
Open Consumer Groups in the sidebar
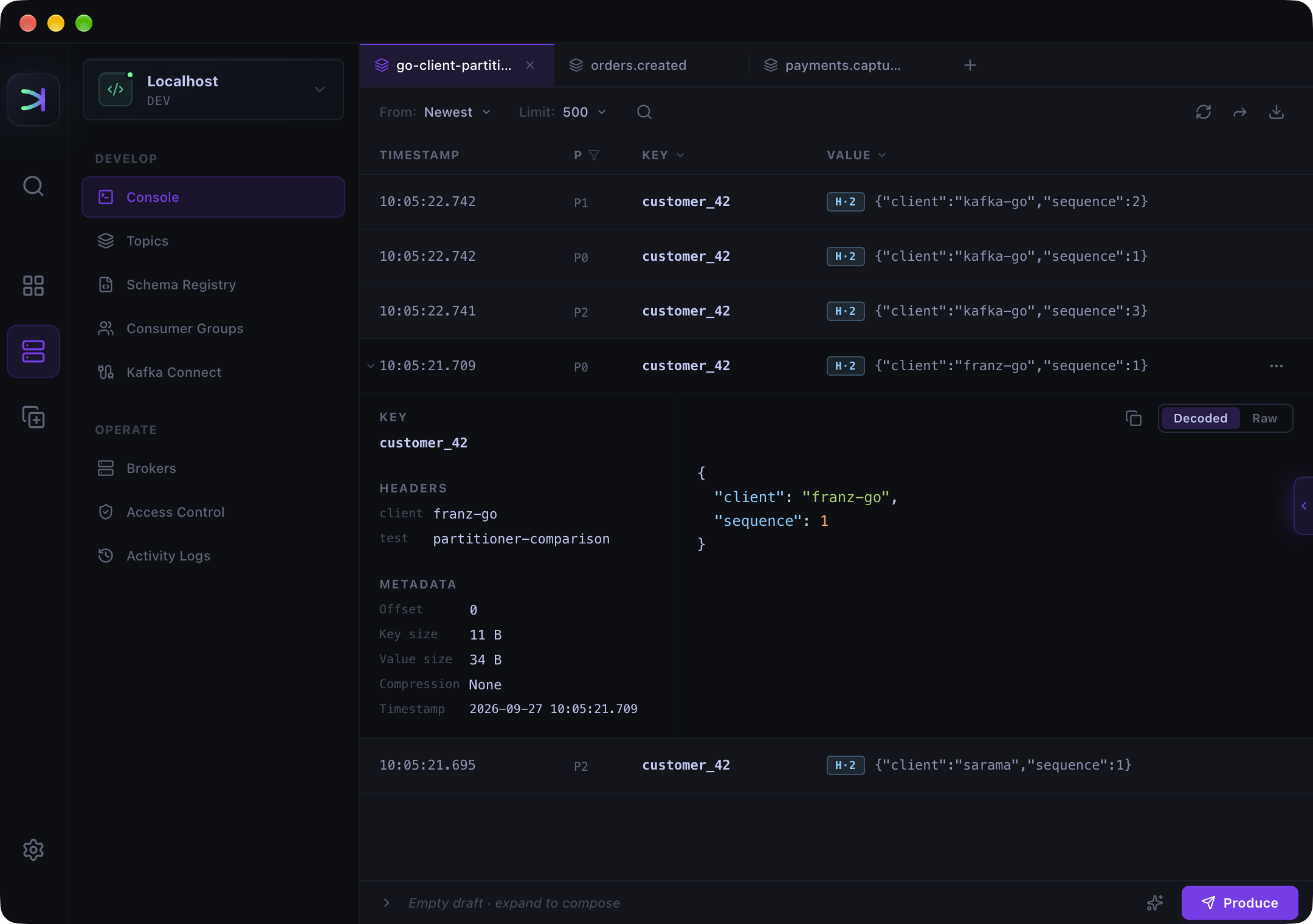[x=213, y=328]
